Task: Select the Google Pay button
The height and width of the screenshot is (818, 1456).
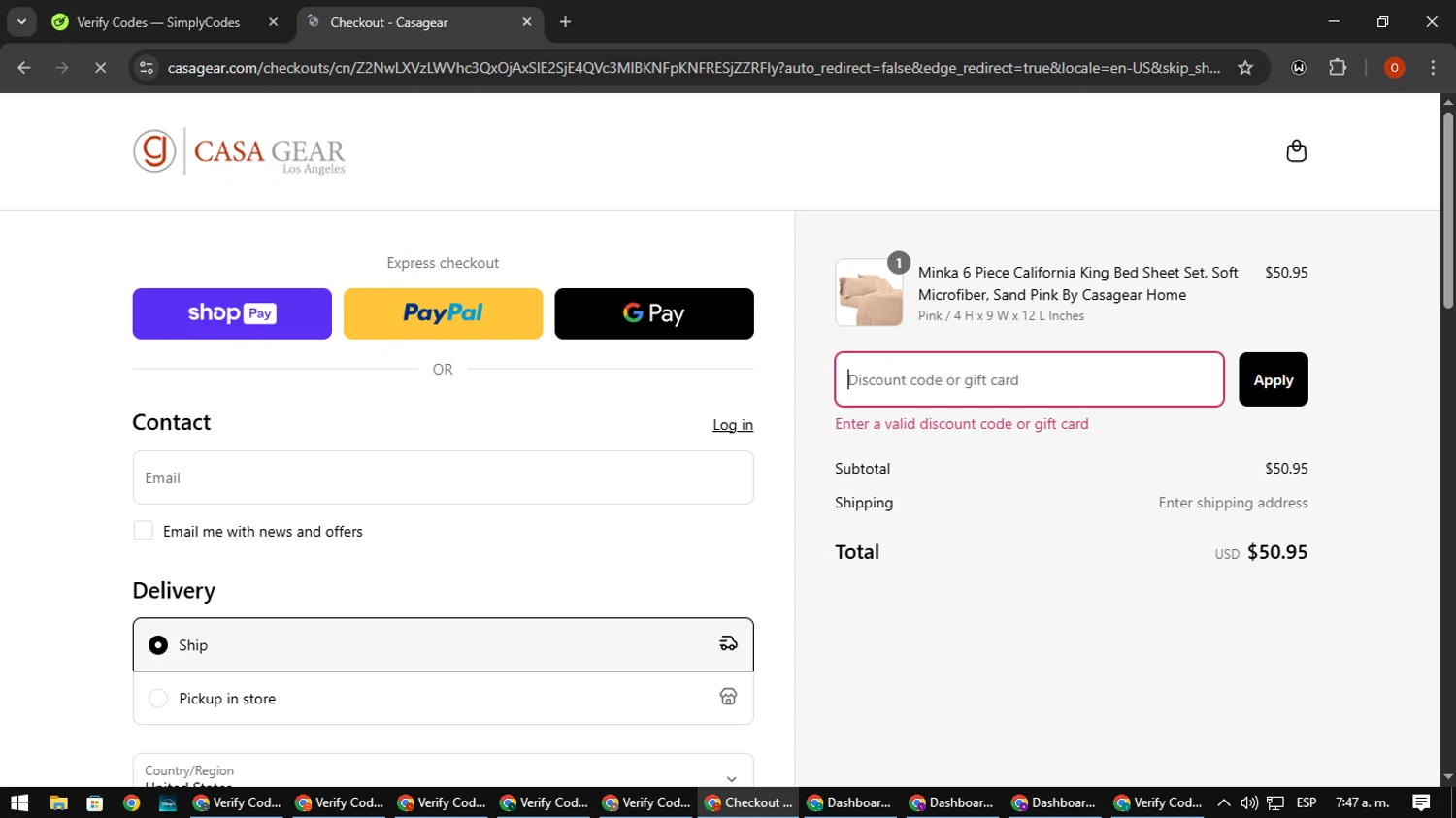Action: (x=654, y=313)
